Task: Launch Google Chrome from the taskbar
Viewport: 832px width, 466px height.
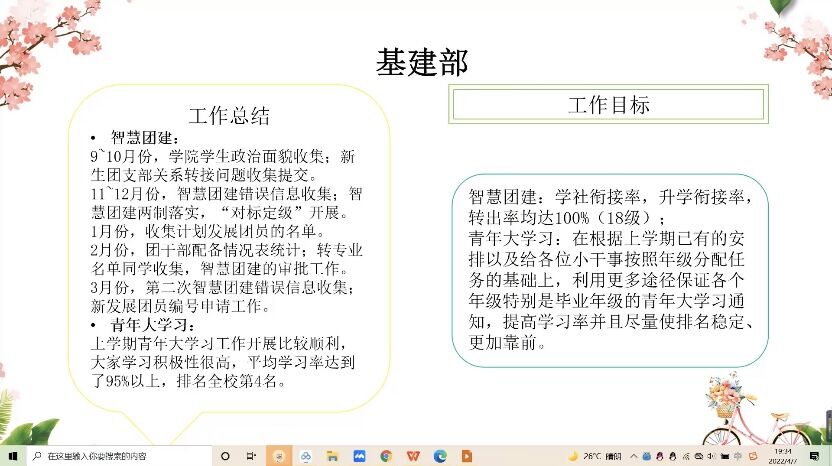Action: (x=386, y=456)
